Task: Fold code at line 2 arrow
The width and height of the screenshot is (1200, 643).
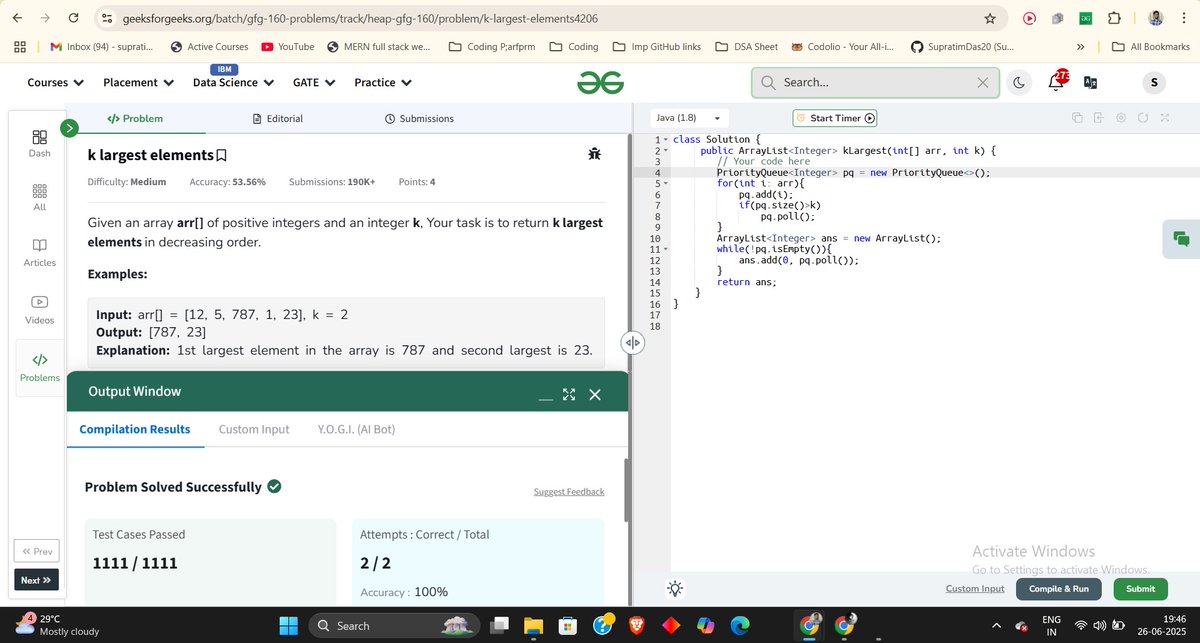Action: coord(666,150)
